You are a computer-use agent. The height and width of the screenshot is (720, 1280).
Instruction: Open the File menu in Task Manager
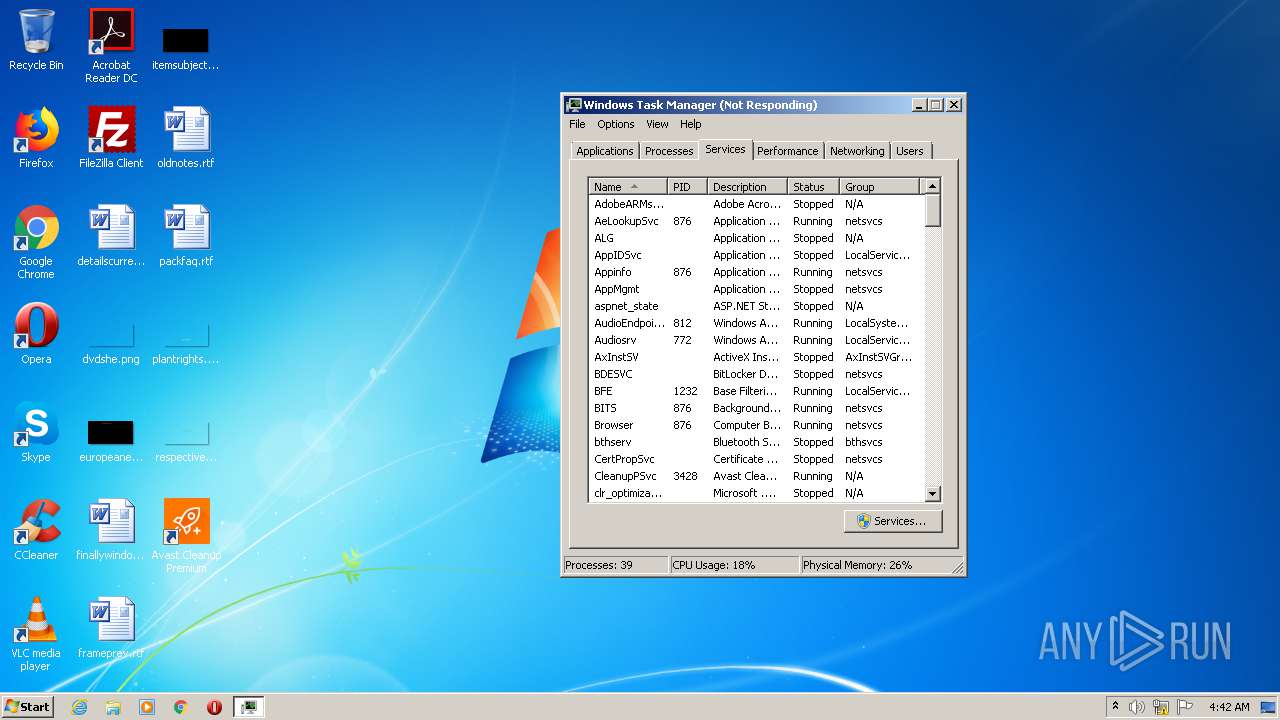point(577,124)
